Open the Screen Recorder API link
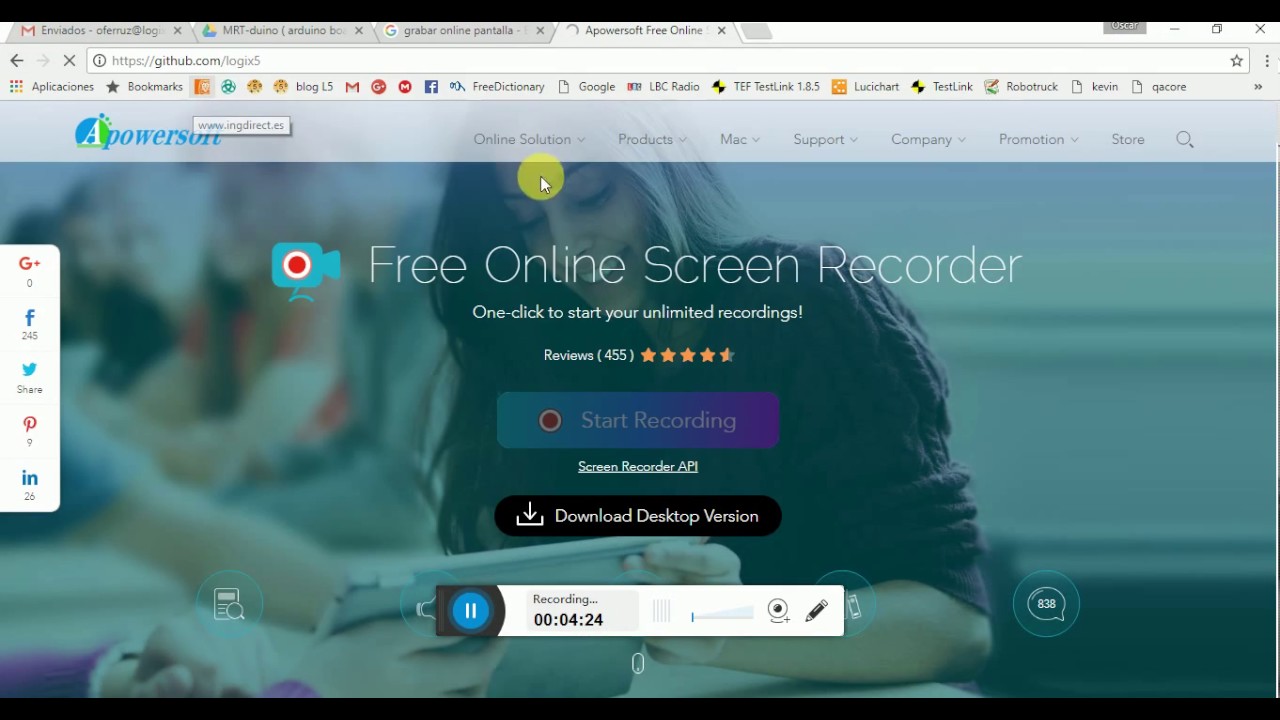Screen dimensions: 1280x720 point(638,466)
